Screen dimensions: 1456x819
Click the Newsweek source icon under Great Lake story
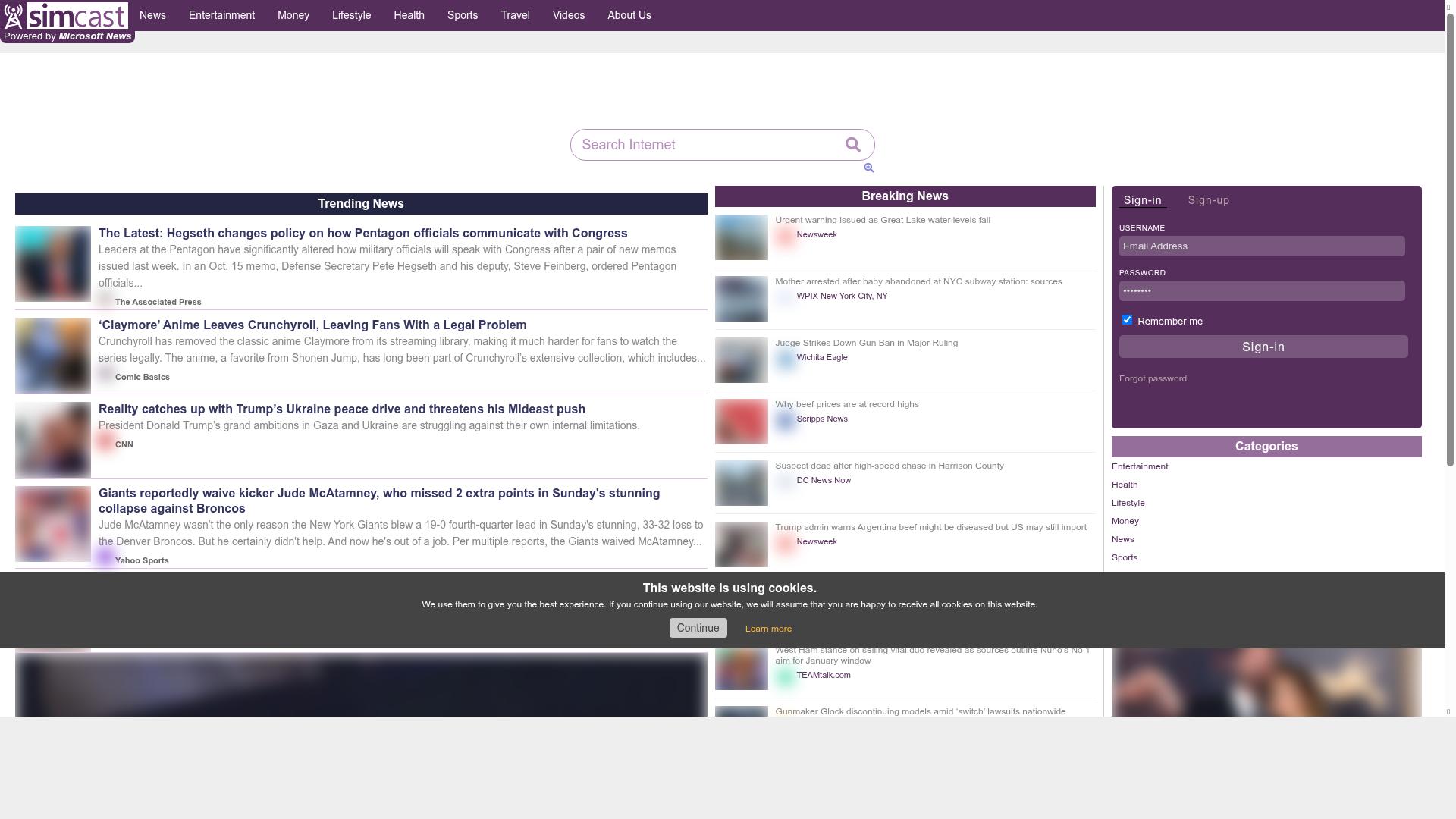[x=785, y=236]
